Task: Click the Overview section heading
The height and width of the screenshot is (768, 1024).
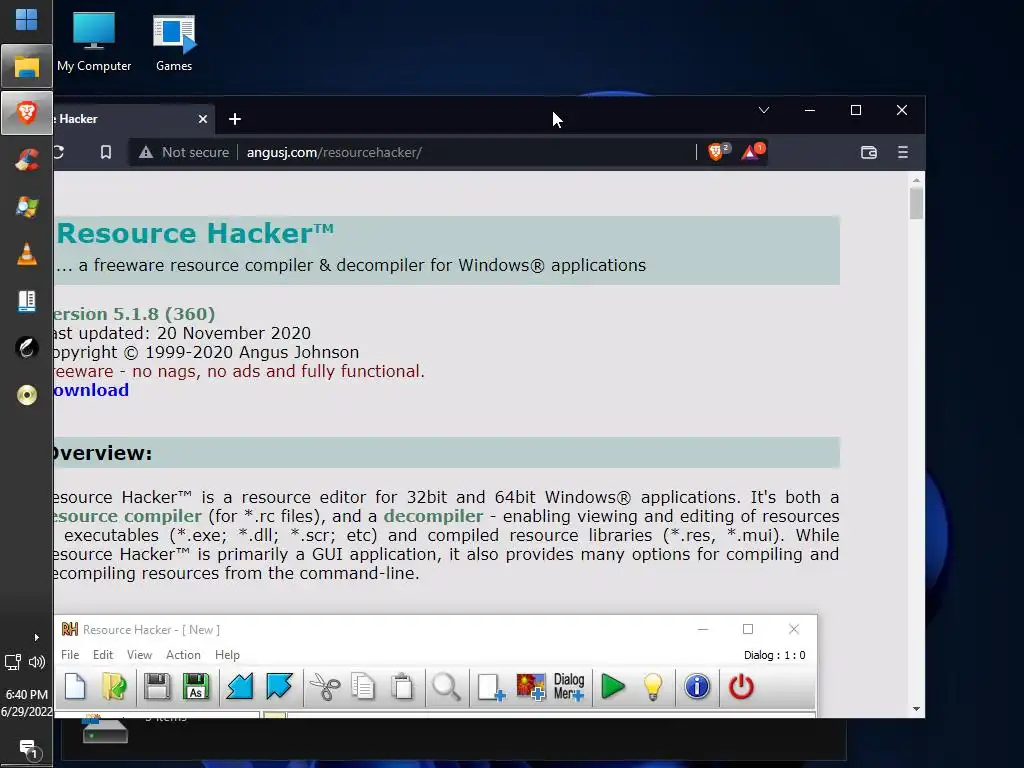Action: pyautogui.click(x=102, y=453)
